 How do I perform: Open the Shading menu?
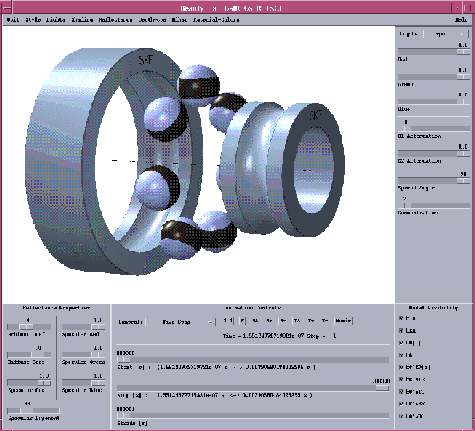pyautogui.click(x=82, y=20)
